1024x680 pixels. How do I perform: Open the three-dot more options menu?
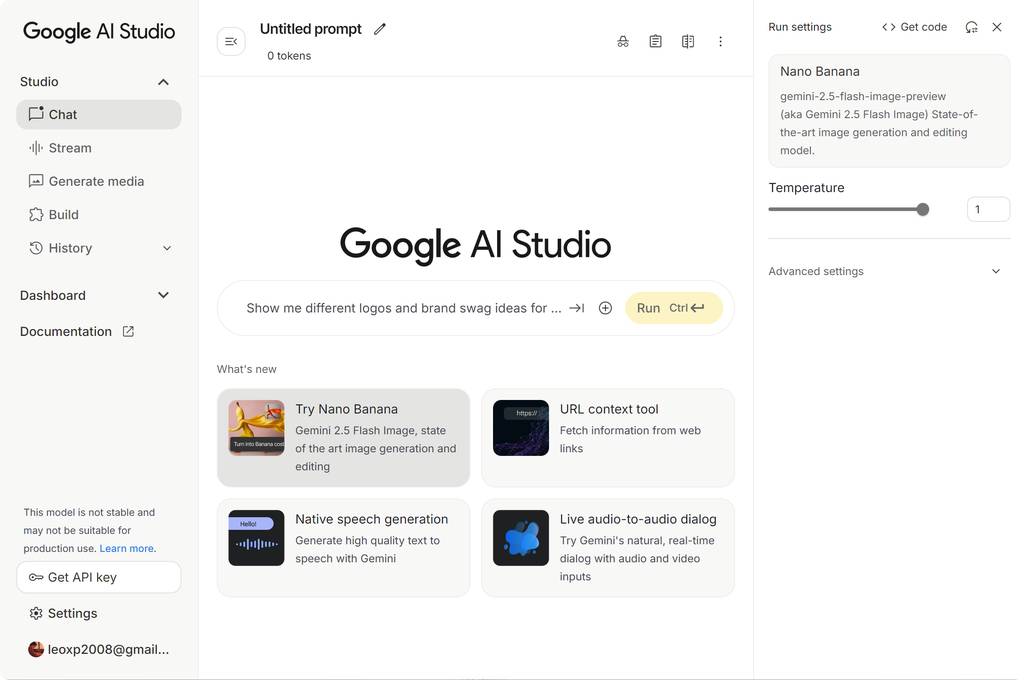720,42
